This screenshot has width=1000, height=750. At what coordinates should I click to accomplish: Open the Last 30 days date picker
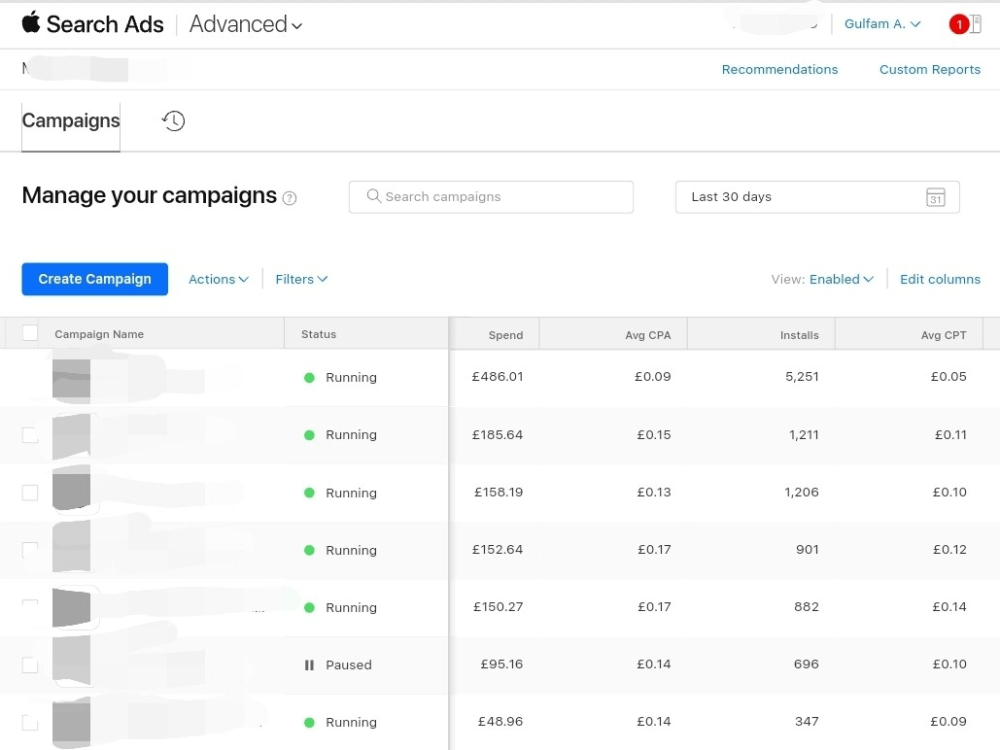(817, 197)
